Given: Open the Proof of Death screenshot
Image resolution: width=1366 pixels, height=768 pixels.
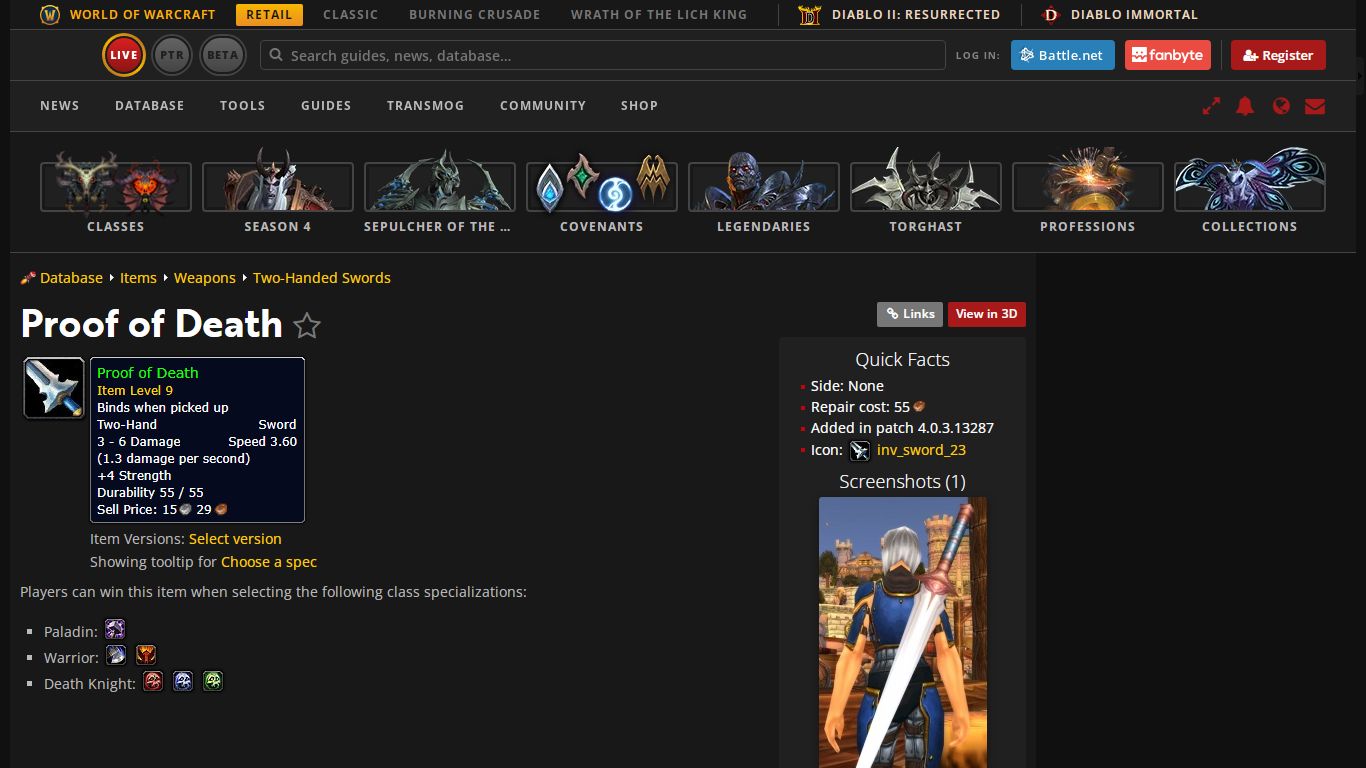Looking at the screenshot, I should (903, 632).
